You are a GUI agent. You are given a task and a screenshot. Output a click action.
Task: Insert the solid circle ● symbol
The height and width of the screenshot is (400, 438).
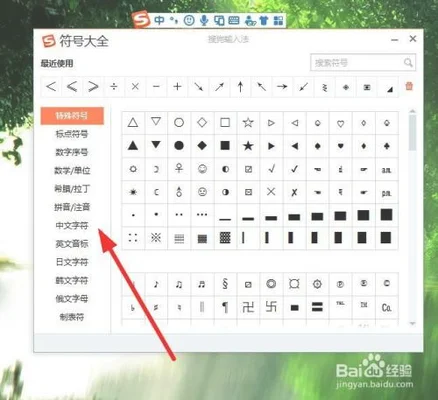pyautogui.click(x=179, y=146)
